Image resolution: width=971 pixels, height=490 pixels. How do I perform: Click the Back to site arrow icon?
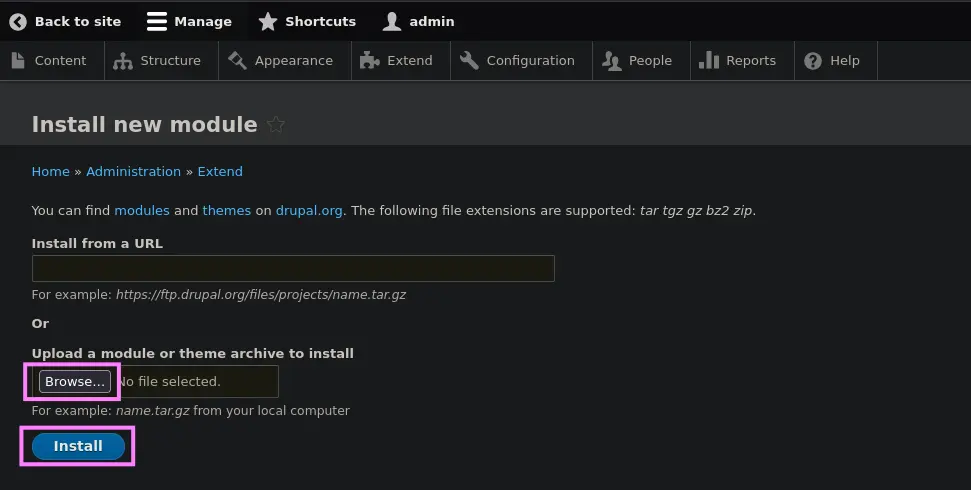(18, 21)
